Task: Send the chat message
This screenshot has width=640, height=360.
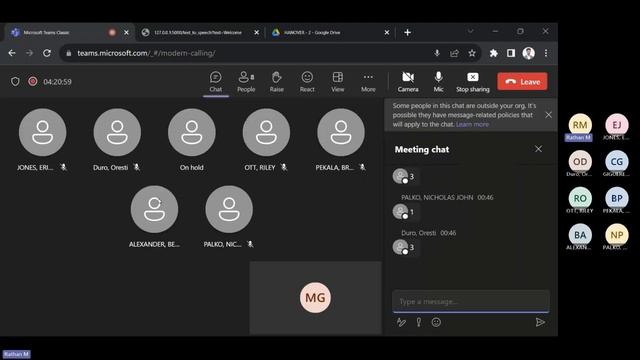Action: click(x=540, y=322)
